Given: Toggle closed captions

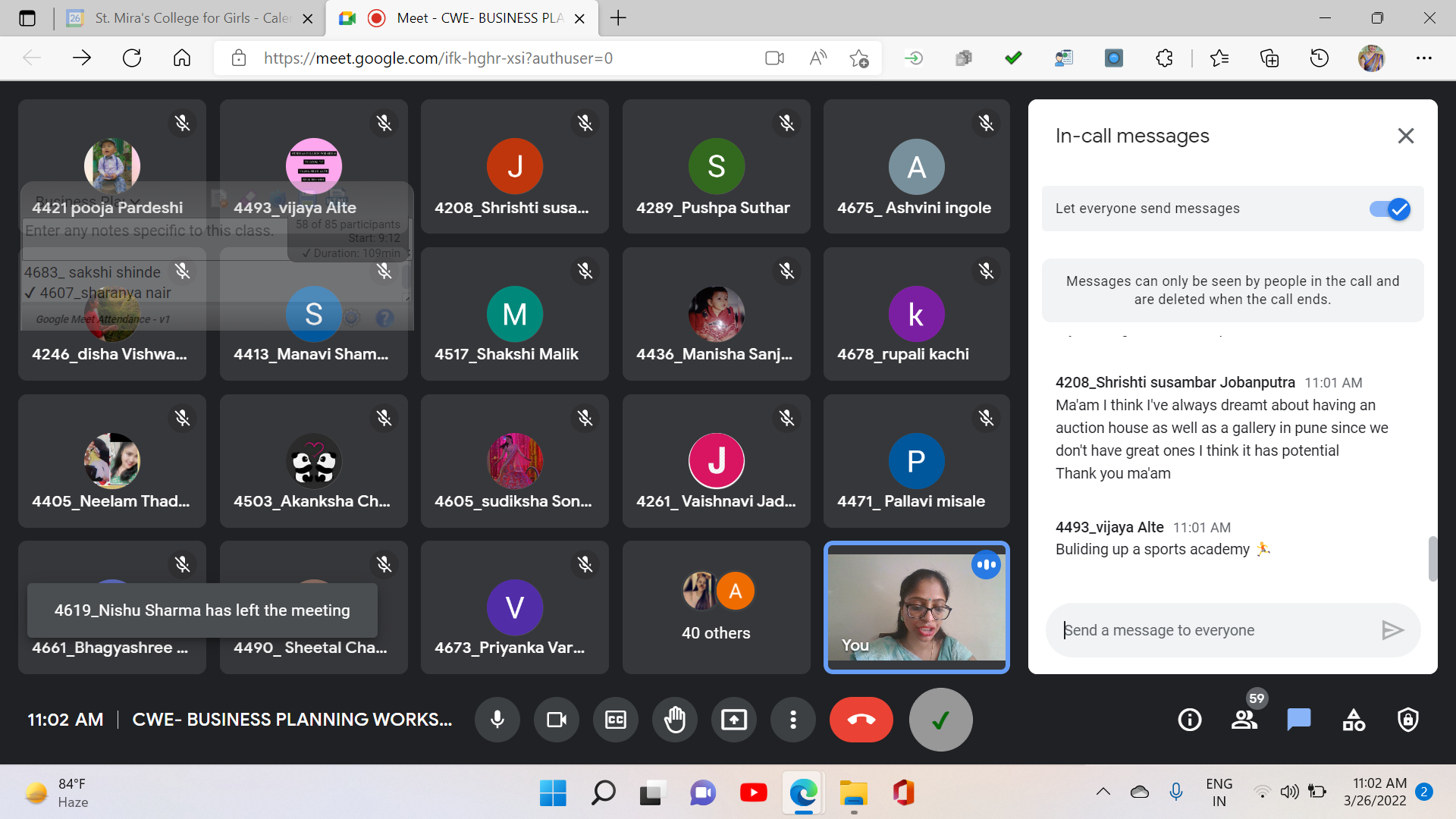Looking at the screenshot, I should [x=615, y=720].
